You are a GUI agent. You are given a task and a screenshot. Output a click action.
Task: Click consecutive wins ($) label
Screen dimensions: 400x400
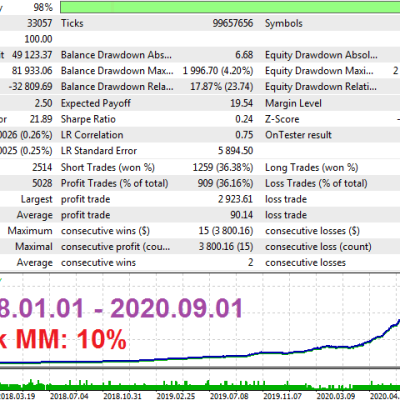point(105,231)
